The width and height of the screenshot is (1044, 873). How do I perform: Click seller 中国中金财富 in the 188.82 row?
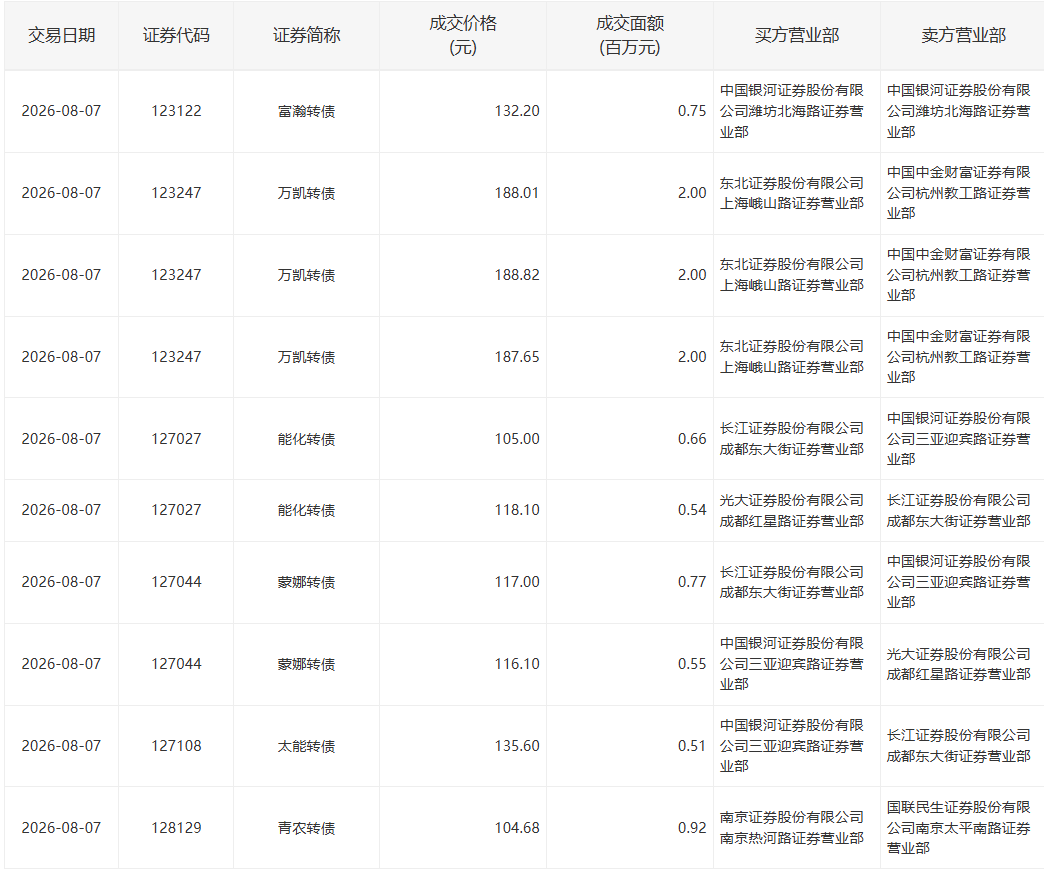(958, 275)
